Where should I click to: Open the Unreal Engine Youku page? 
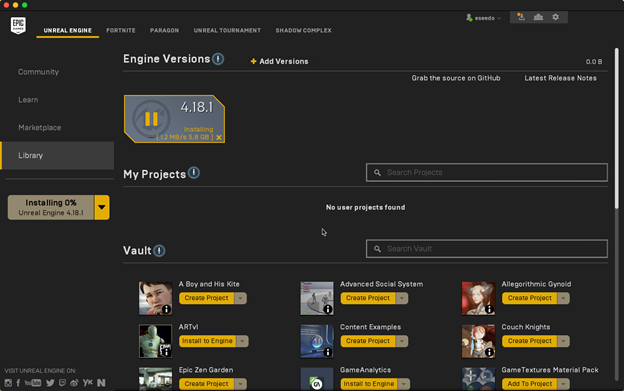click(x=88, y=383)
